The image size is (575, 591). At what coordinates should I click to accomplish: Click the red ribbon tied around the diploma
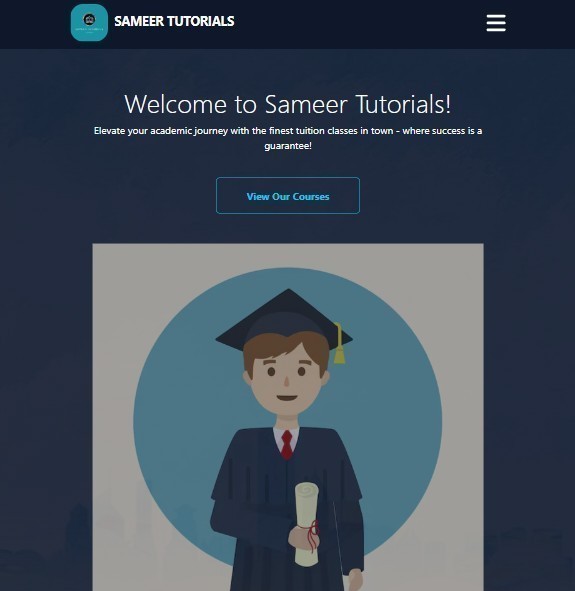coord(312,534)
